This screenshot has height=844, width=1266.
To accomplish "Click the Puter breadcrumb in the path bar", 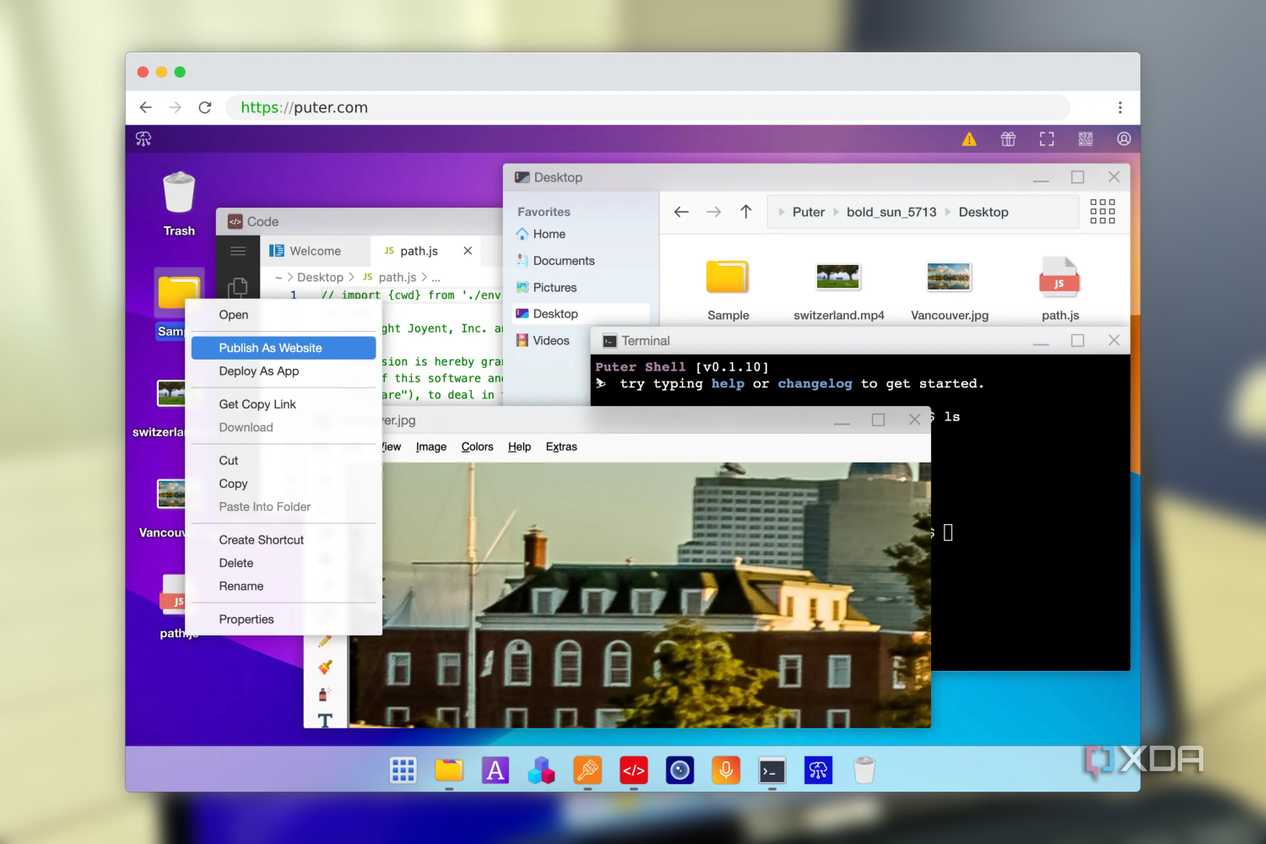I will coord(808,212).
